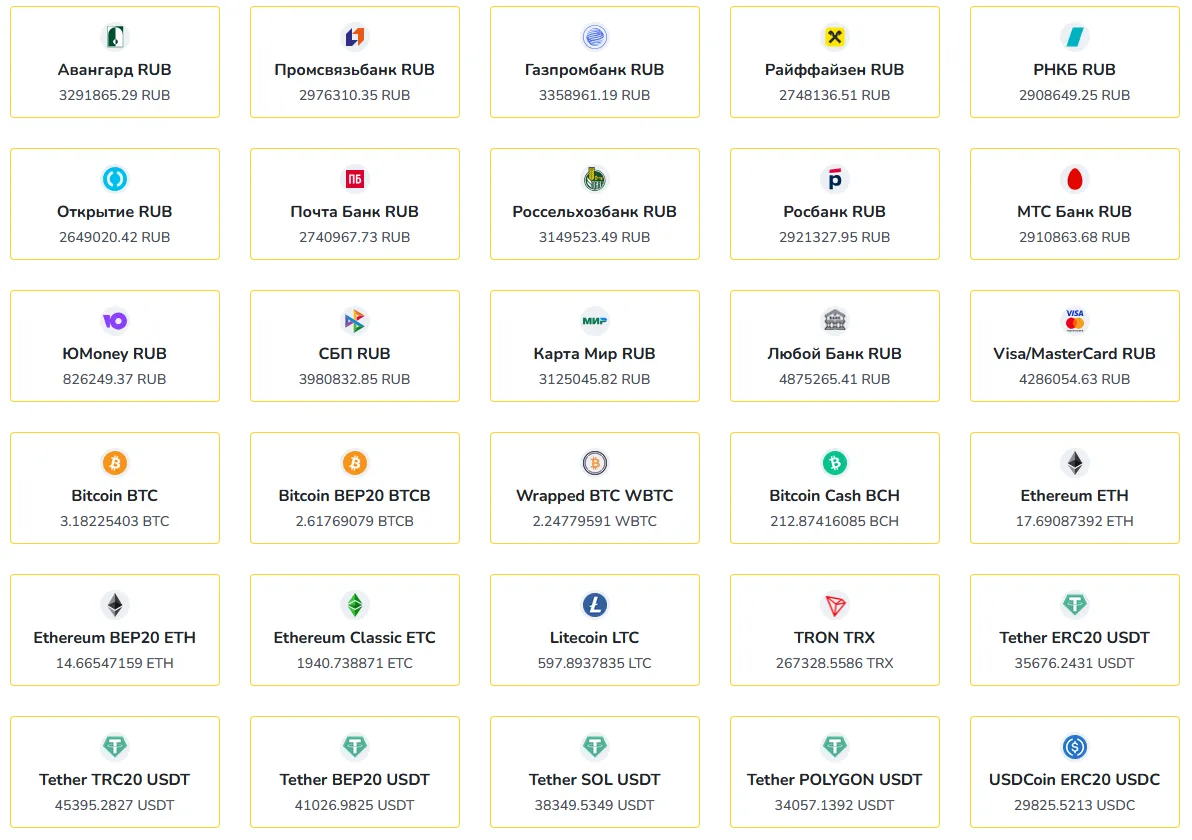Select the Visa/MasterCard RUB option
This screenshot has height=840, width=1192.
(1074, 346)
